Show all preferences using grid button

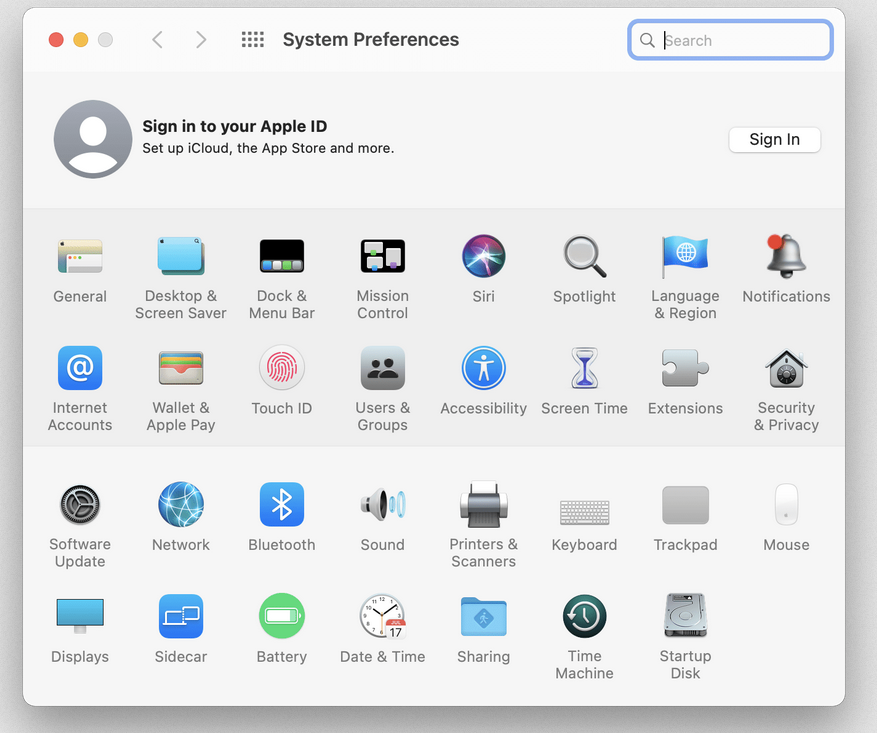pyautogui.click(x=253, y=40)
